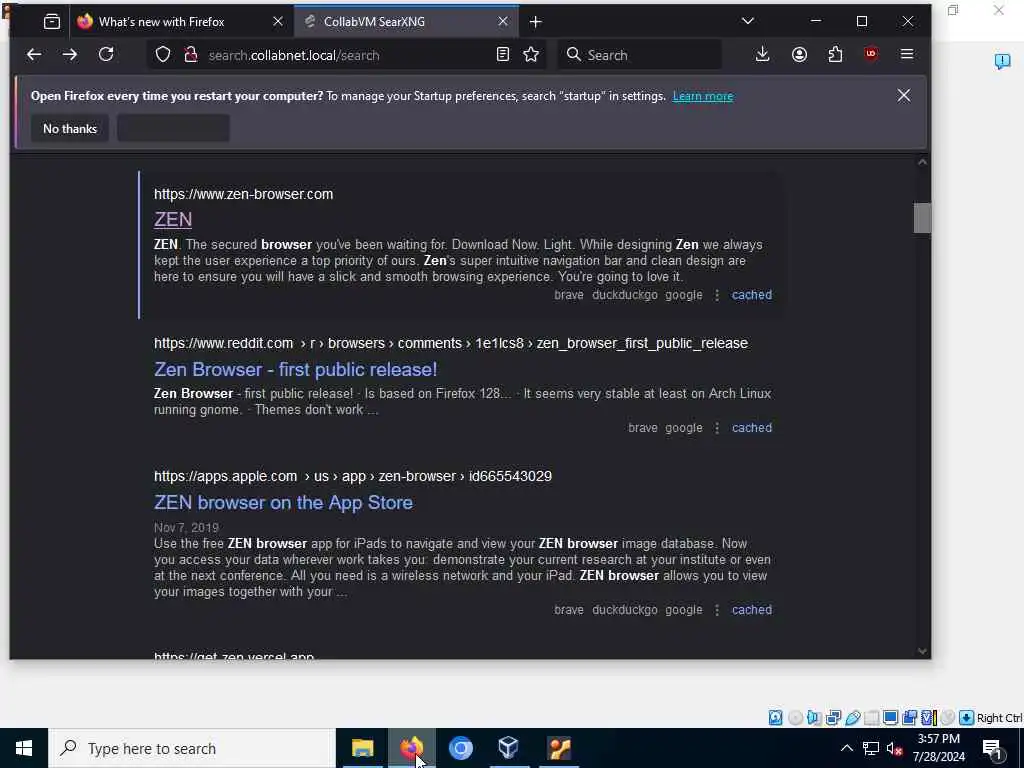This screenshot has width=1024, height=768.
Task: Open the tracking protection shield panel
Action: click(163, 55)
